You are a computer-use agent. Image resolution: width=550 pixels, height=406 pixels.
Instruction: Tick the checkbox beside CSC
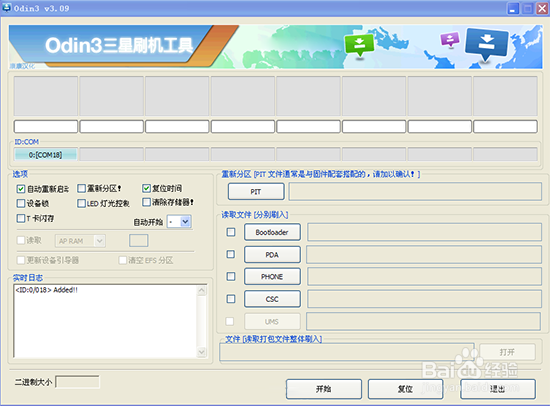(231, 299)
